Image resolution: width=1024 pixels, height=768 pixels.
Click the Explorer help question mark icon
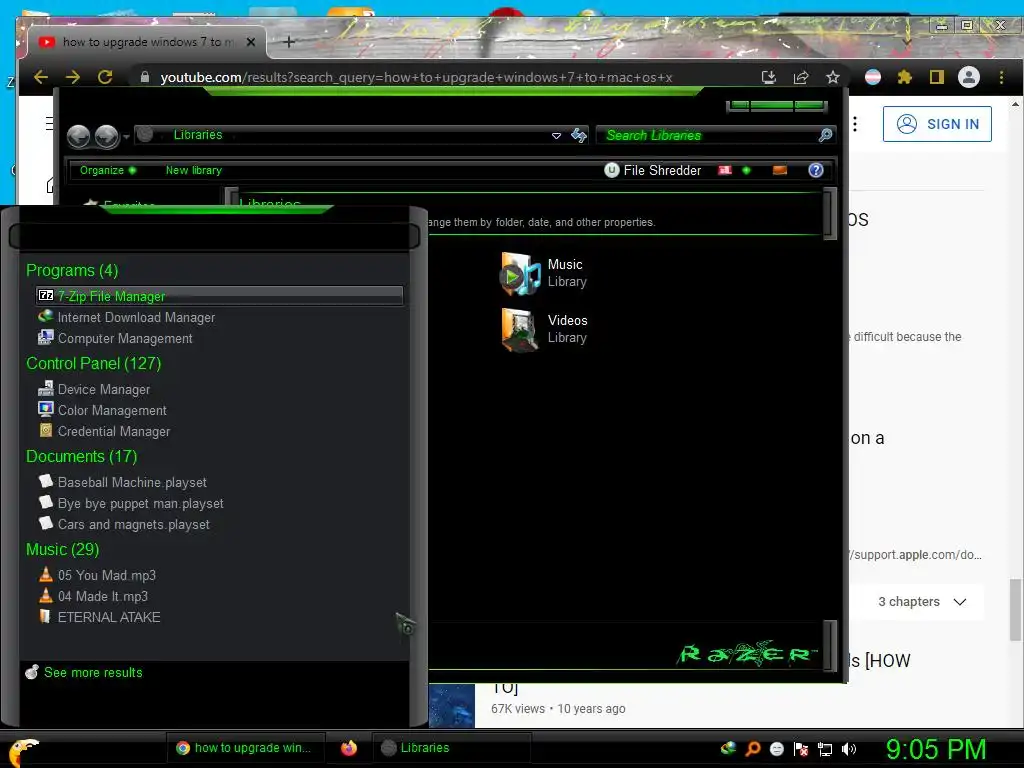(816, 170)
